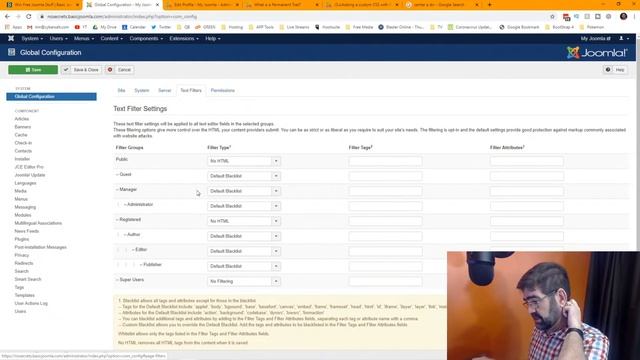Open the My Joomla site link
Image resolution: width=640 pixels, height=360 pixels.
coord(596,38)
